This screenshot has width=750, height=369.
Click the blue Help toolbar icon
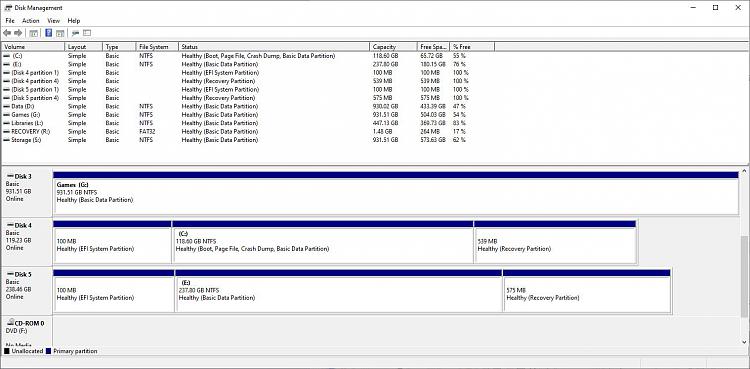[48, 33]
